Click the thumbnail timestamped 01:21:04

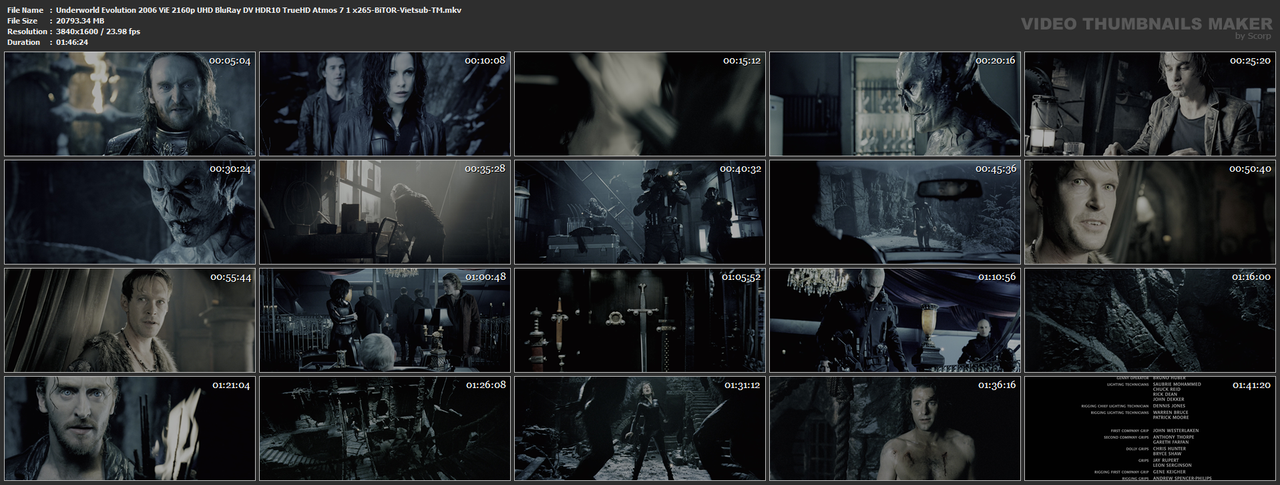[x=130, y=428]
